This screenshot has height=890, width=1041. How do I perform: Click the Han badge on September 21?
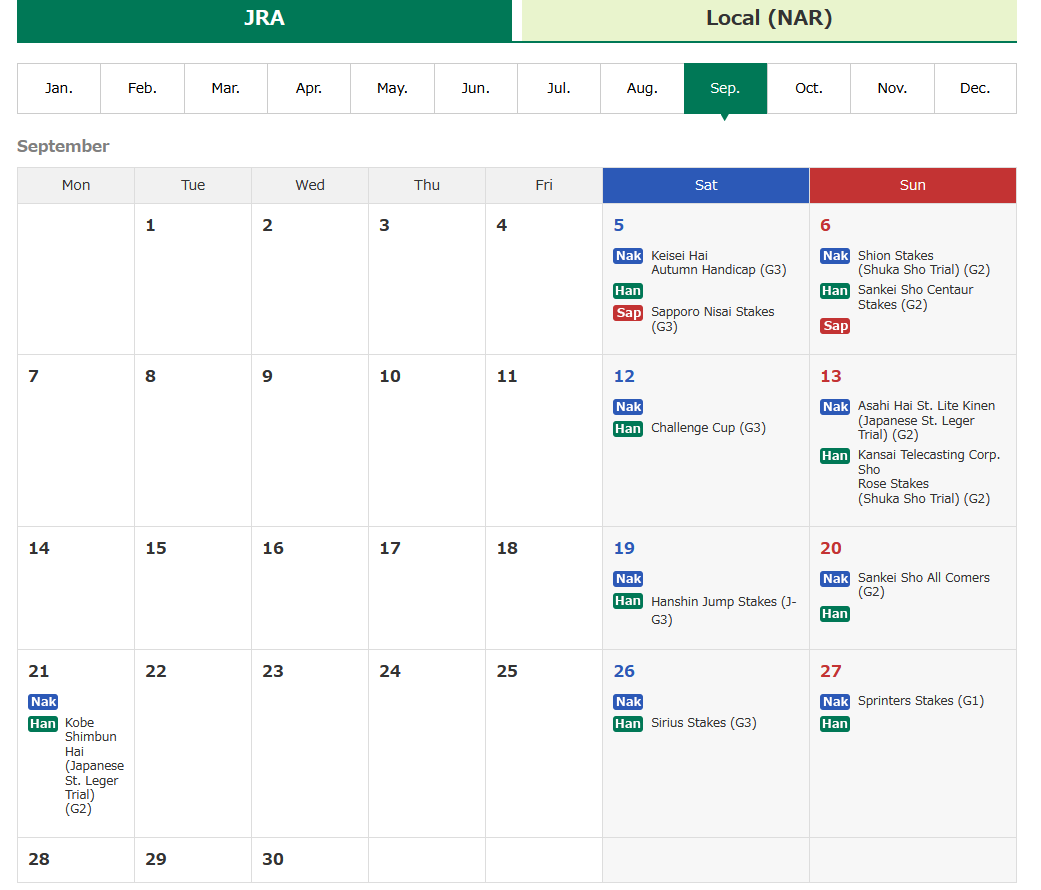pos(43,723)
